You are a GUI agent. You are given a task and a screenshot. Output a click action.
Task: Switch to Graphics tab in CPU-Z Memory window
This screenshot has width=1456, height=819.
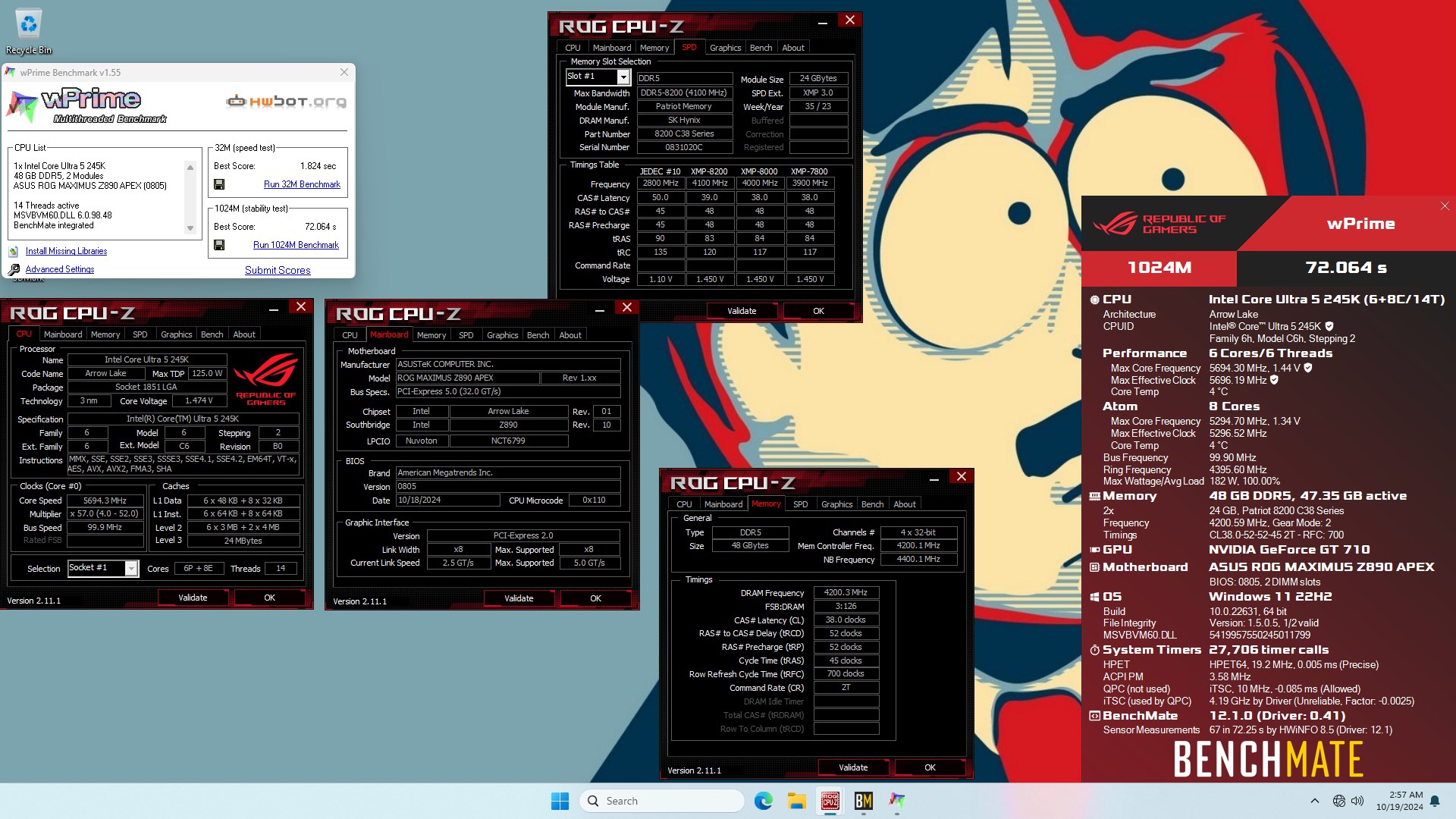point(837,504)
